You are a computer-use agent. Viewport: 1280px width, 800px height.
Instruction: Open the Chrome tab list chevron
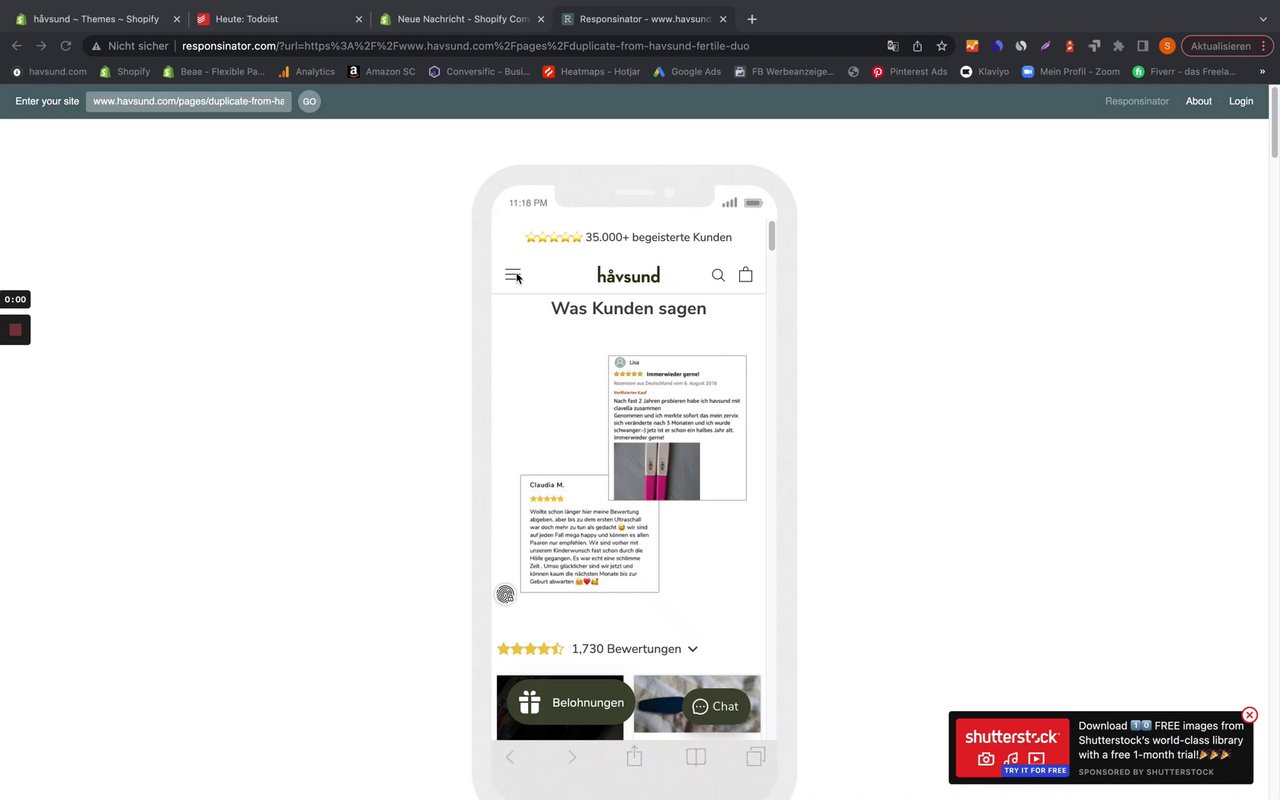(1263, 19)
